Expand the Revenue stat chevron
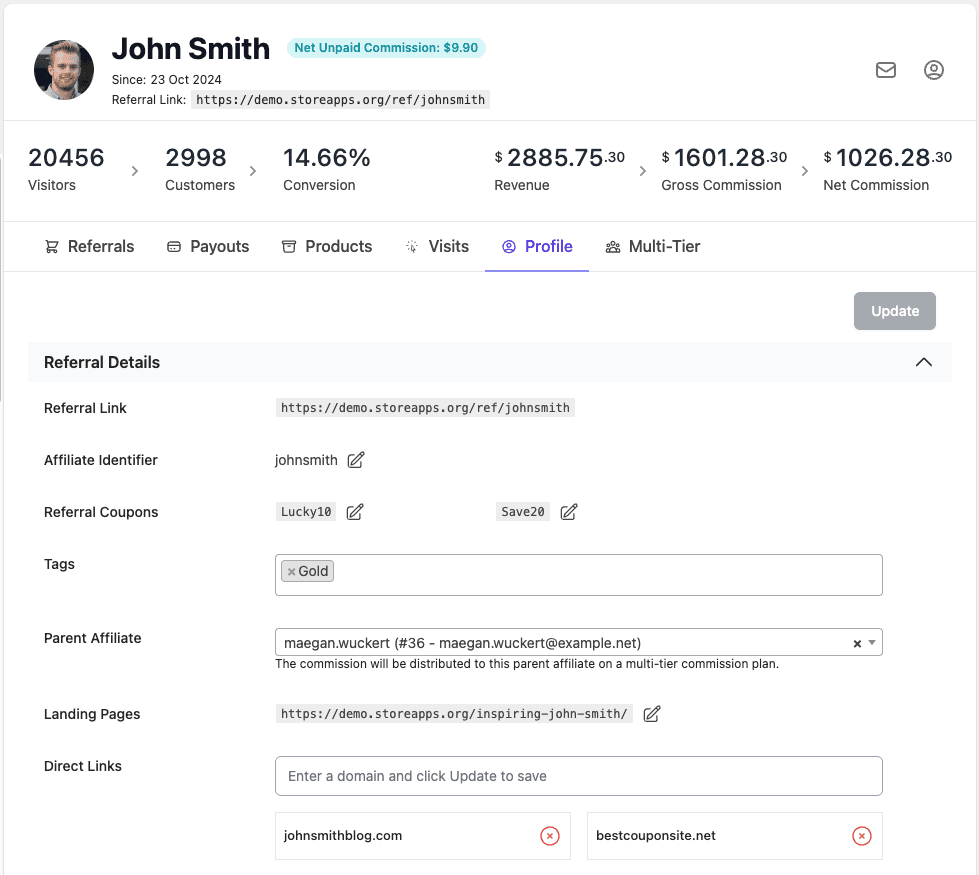 pos(643,171)
